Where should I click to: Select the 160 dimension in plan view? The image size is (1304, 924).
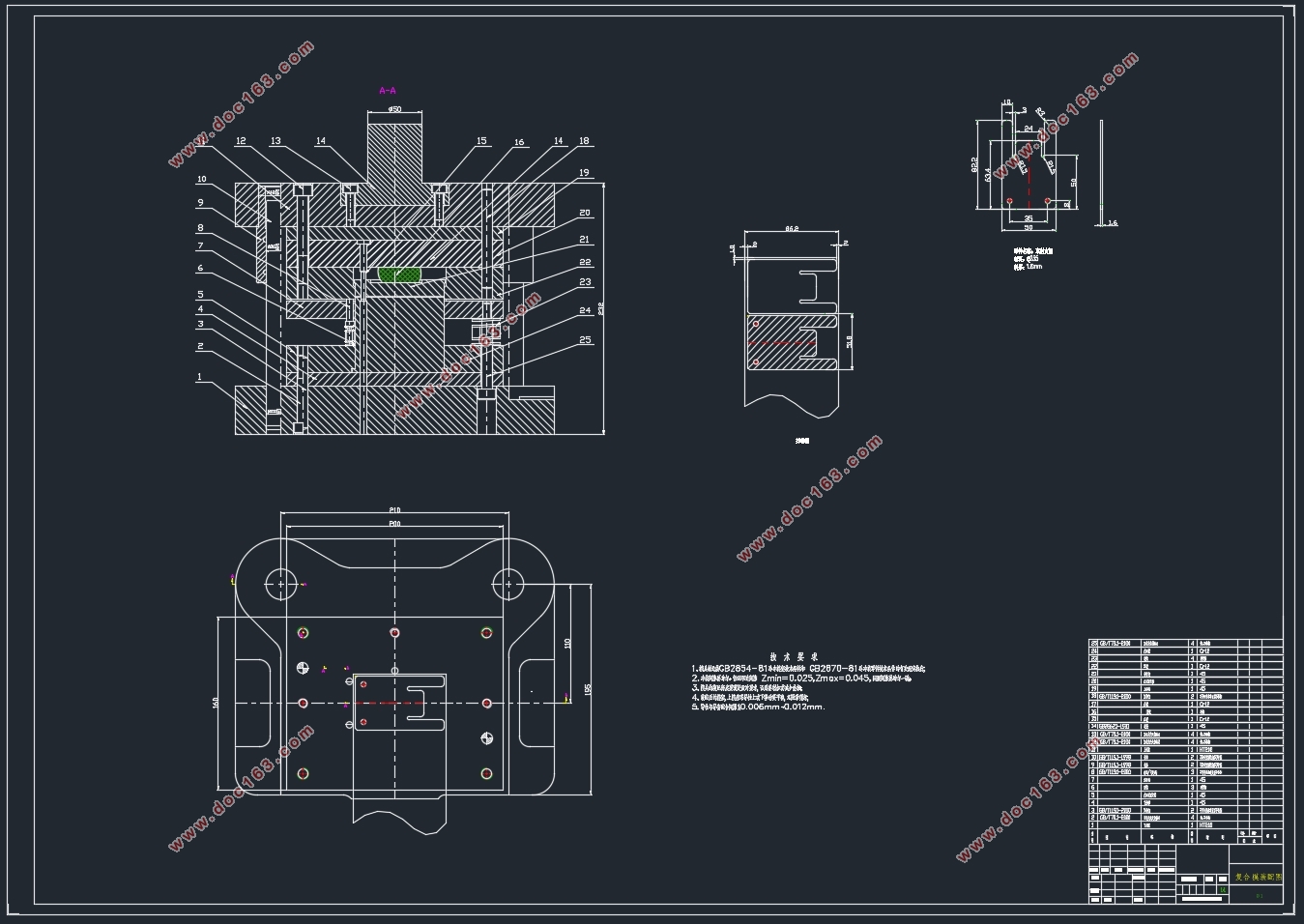point(216,702)
